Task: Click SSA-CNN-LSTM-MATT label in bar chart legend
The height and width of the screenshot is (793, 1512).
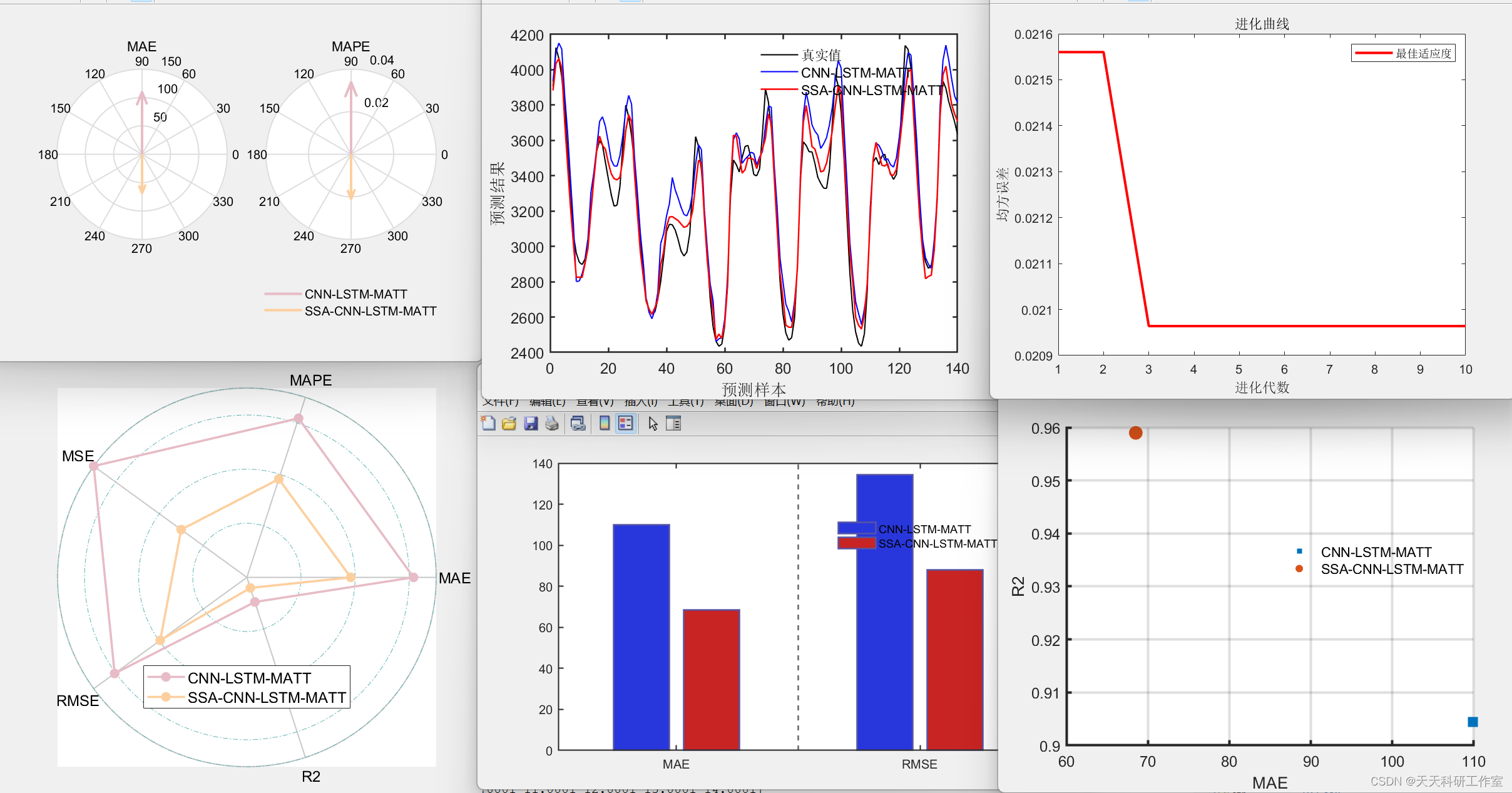Action: (x=937, y=544)
